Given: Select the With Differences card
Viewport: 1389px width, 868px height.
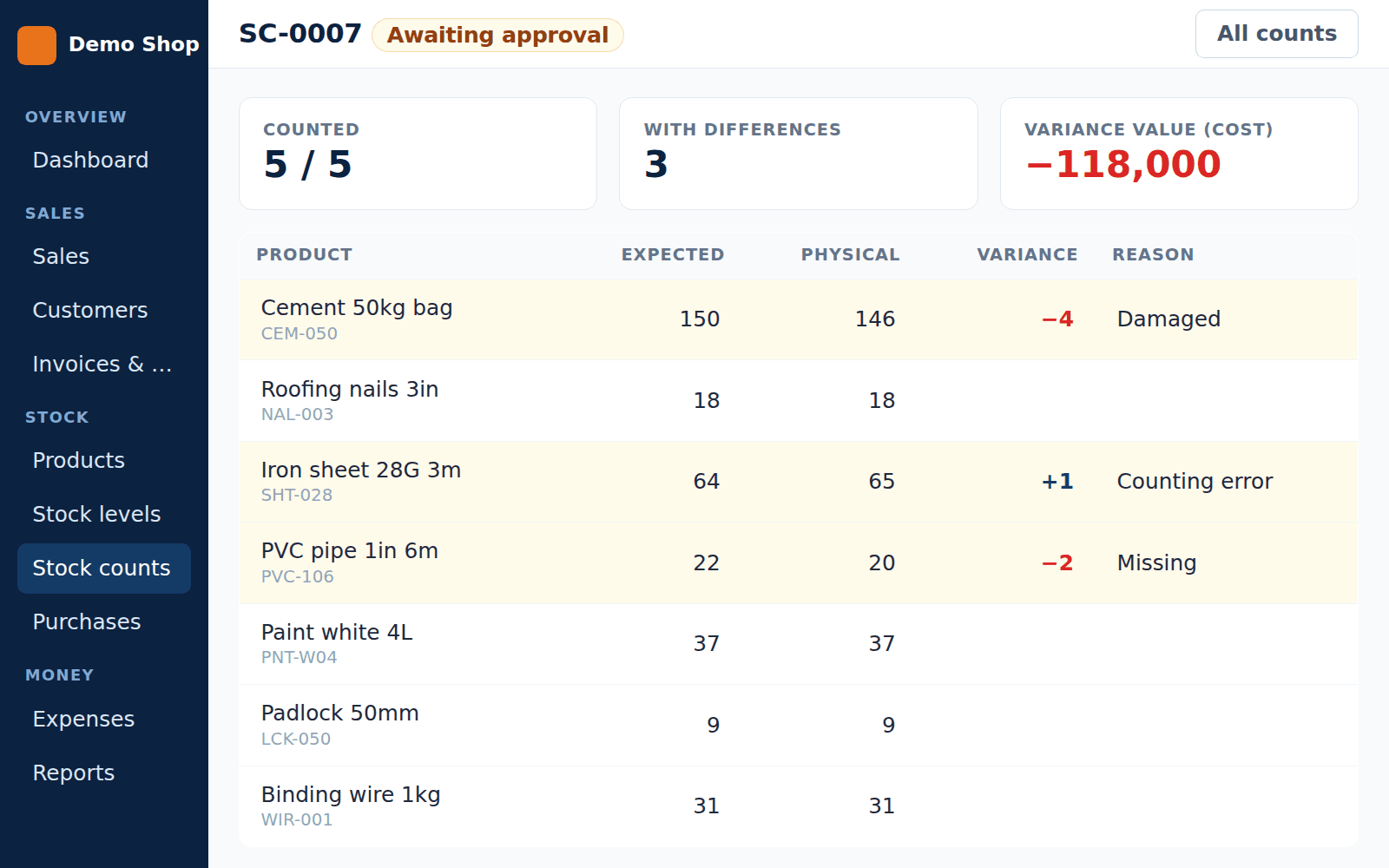Looking at the screenshot, I should click(x=798, y=154).
